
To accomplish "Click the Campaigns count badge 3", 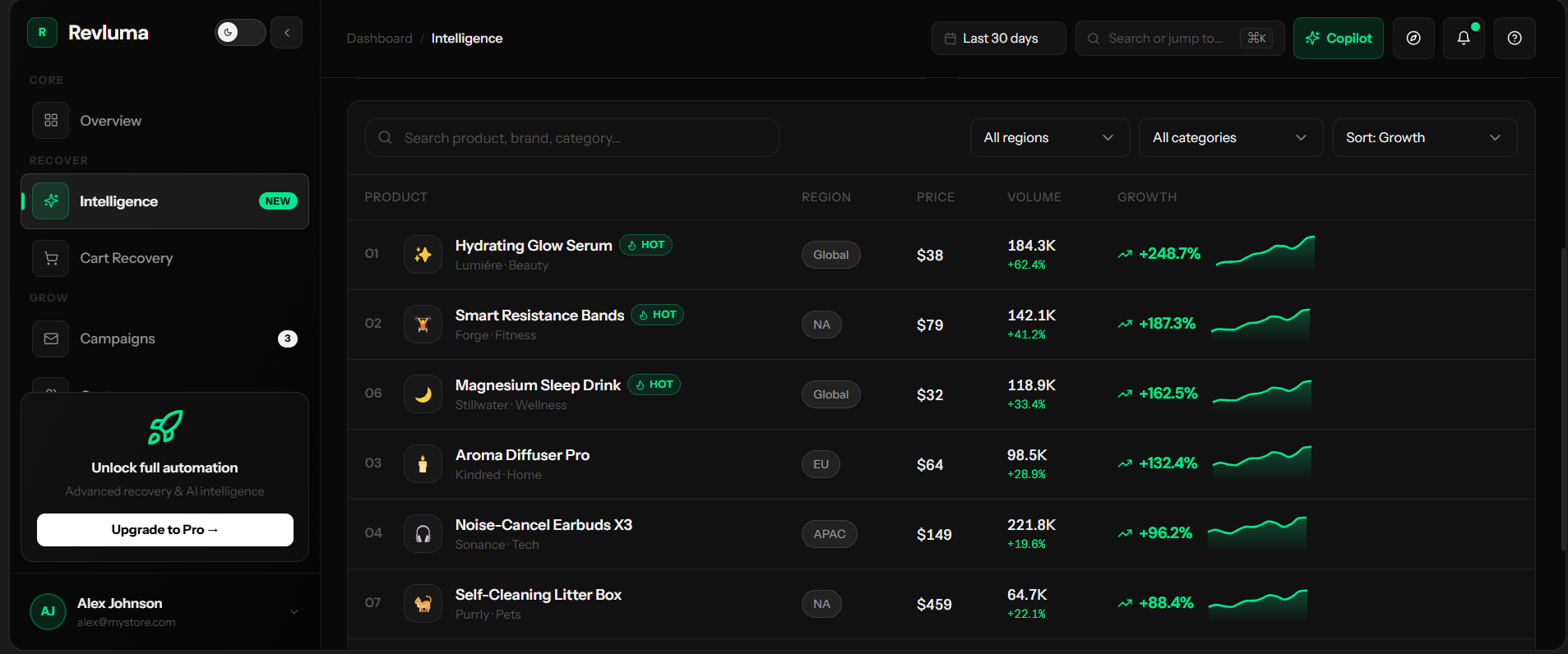I will pyautogui.click(x=287, y=339).
